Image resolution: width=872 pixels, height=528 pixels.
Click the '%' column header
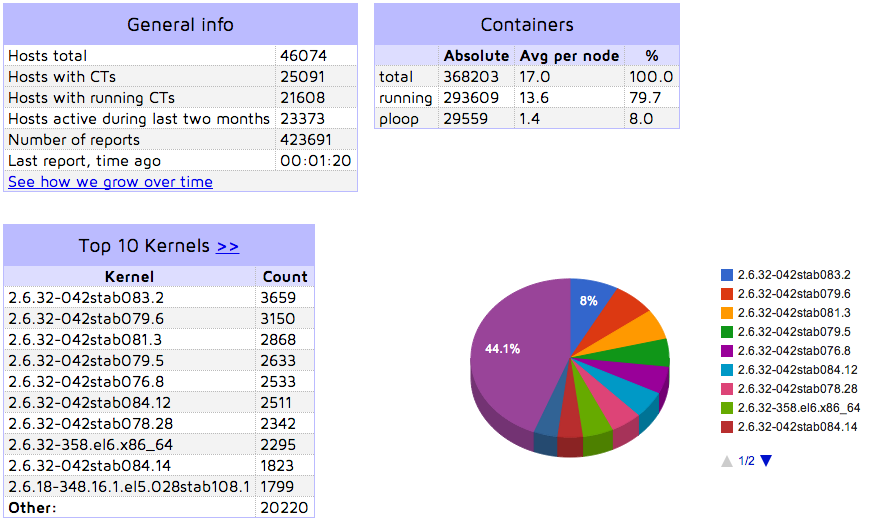pyautogui.click(x=652, y=56)
